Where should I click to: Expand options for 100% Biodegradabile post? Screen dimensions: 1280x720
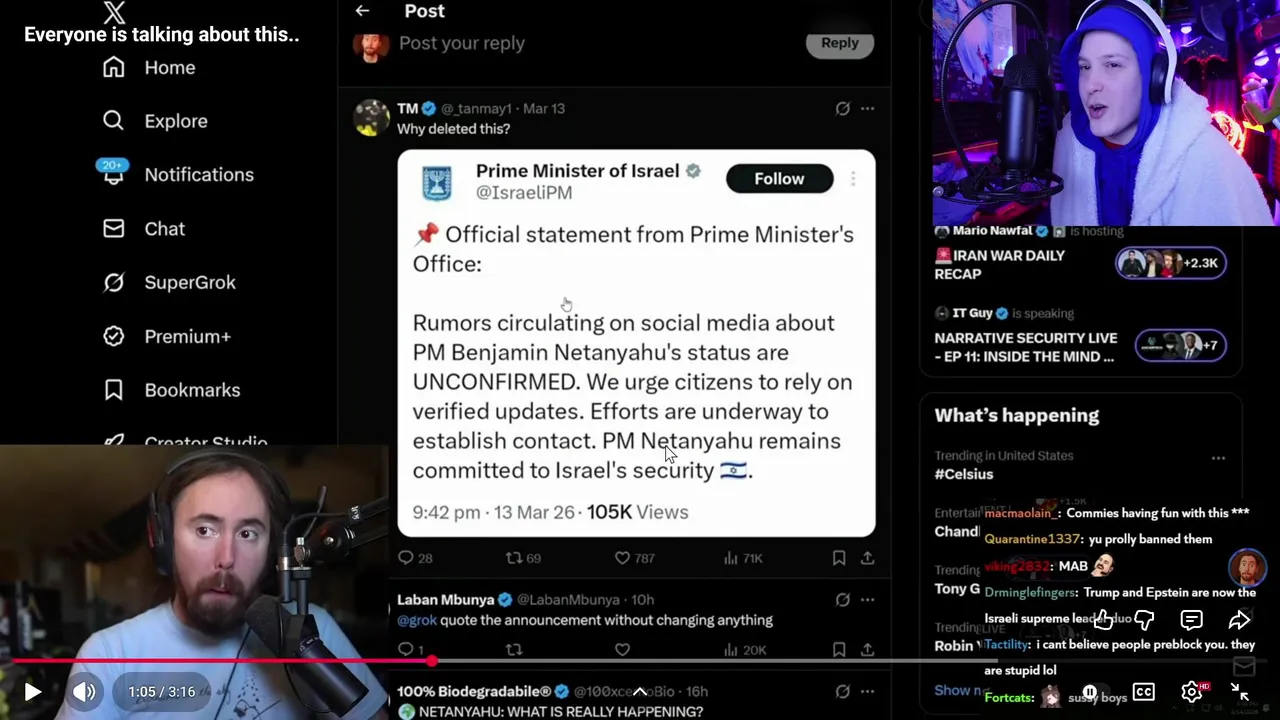(867, 691)
